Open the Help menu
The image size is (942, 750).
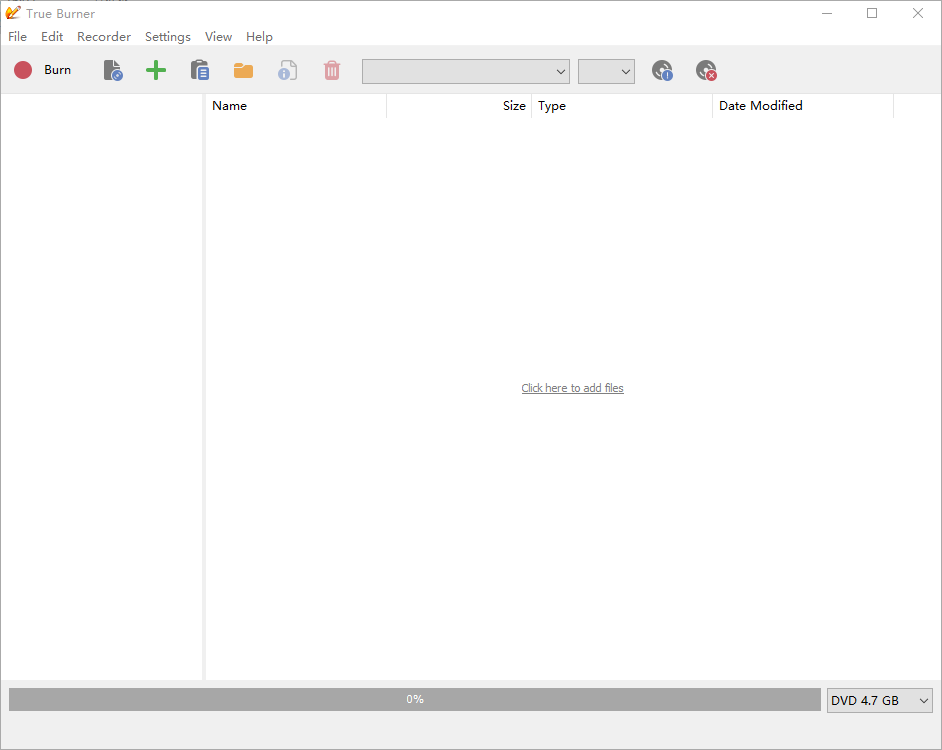(259, 36)
